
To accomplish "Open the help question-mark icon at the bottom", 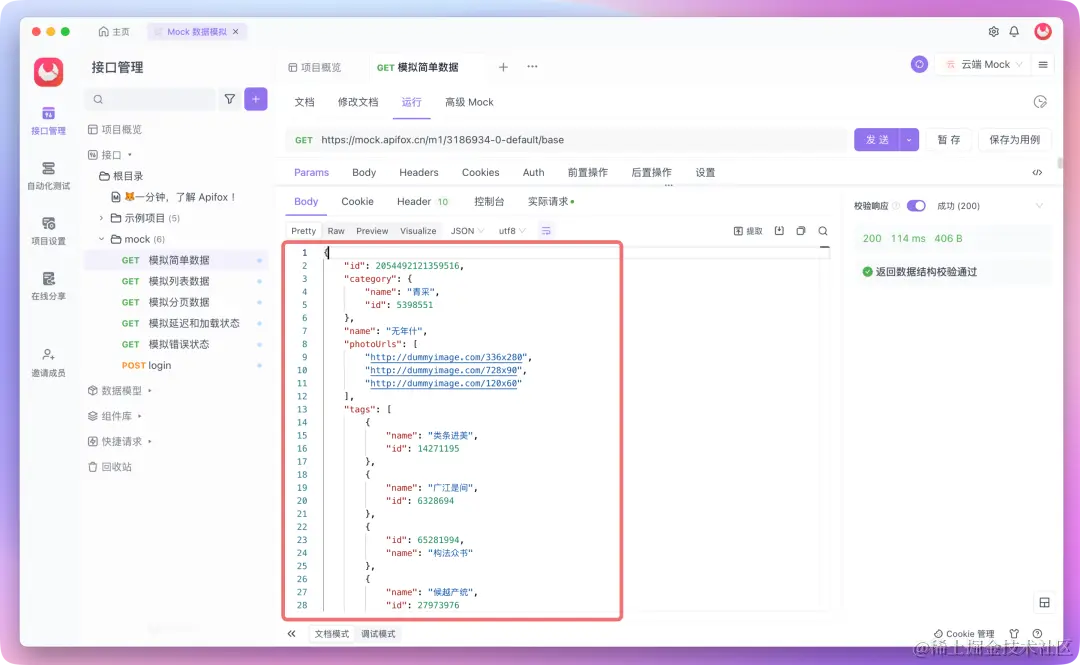I will tap(1037, 633).
